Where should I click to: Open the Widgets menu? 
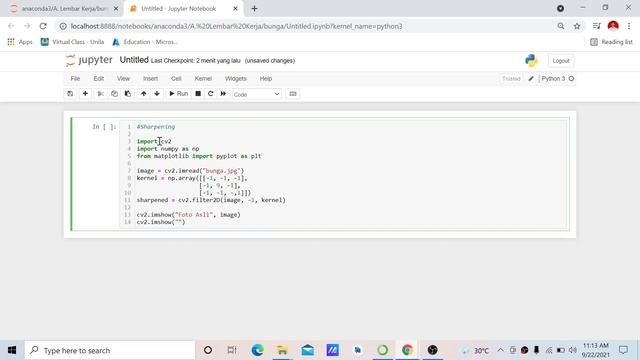[236, 79]
